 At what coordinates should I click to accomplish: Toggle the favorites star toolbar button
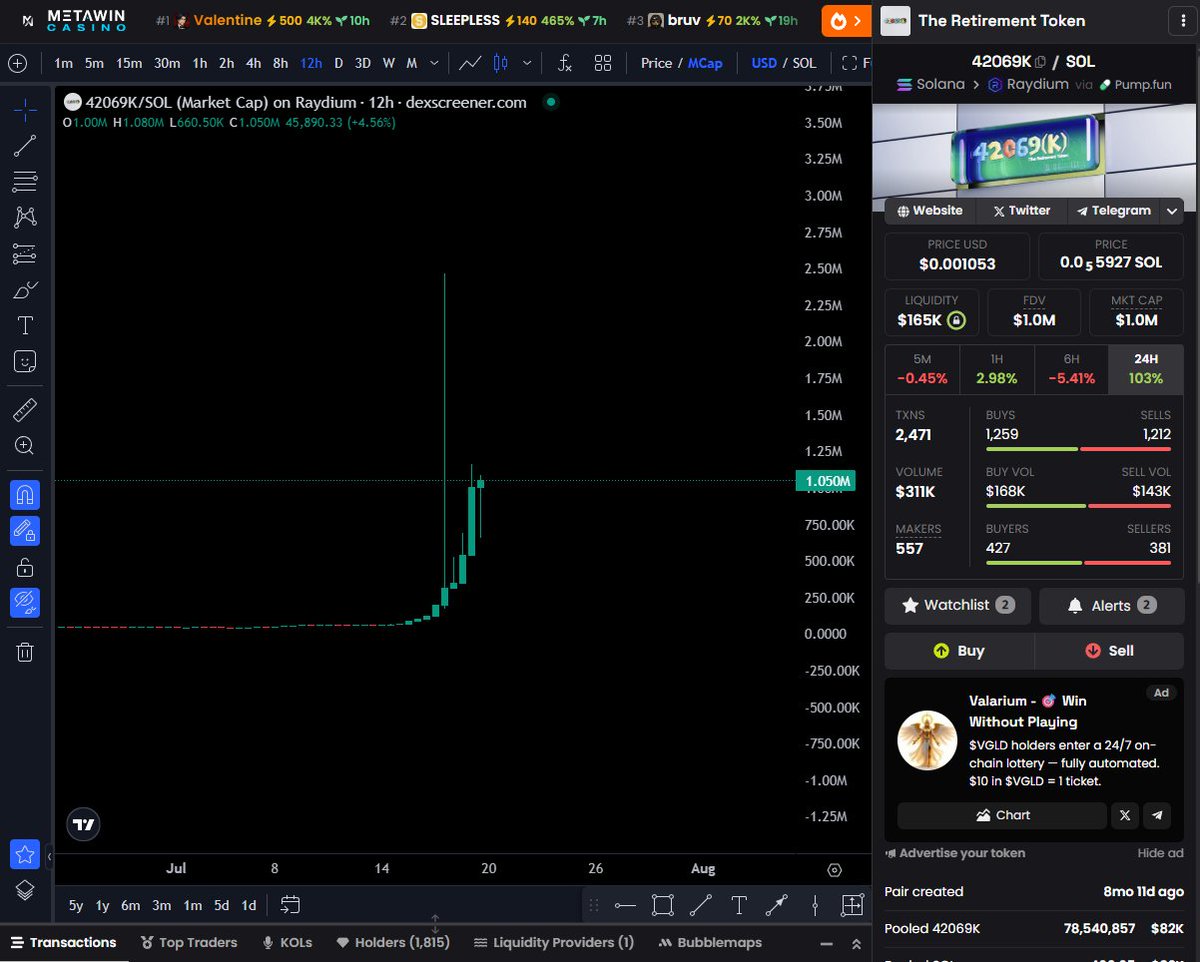[25, 854]
